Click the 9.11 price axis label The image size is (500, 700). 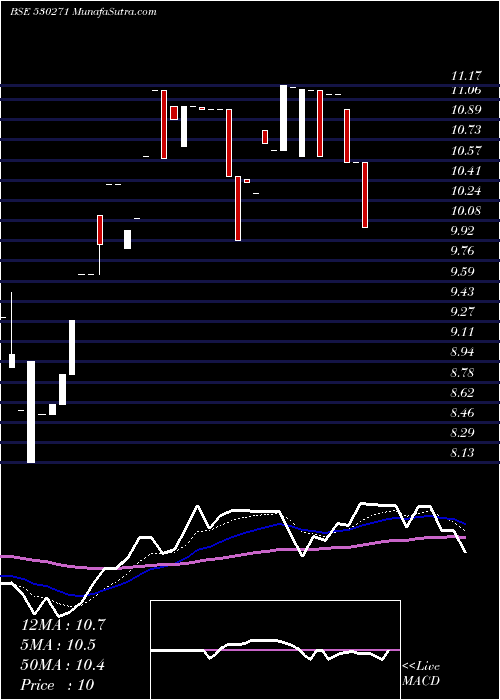pos(462,332)
